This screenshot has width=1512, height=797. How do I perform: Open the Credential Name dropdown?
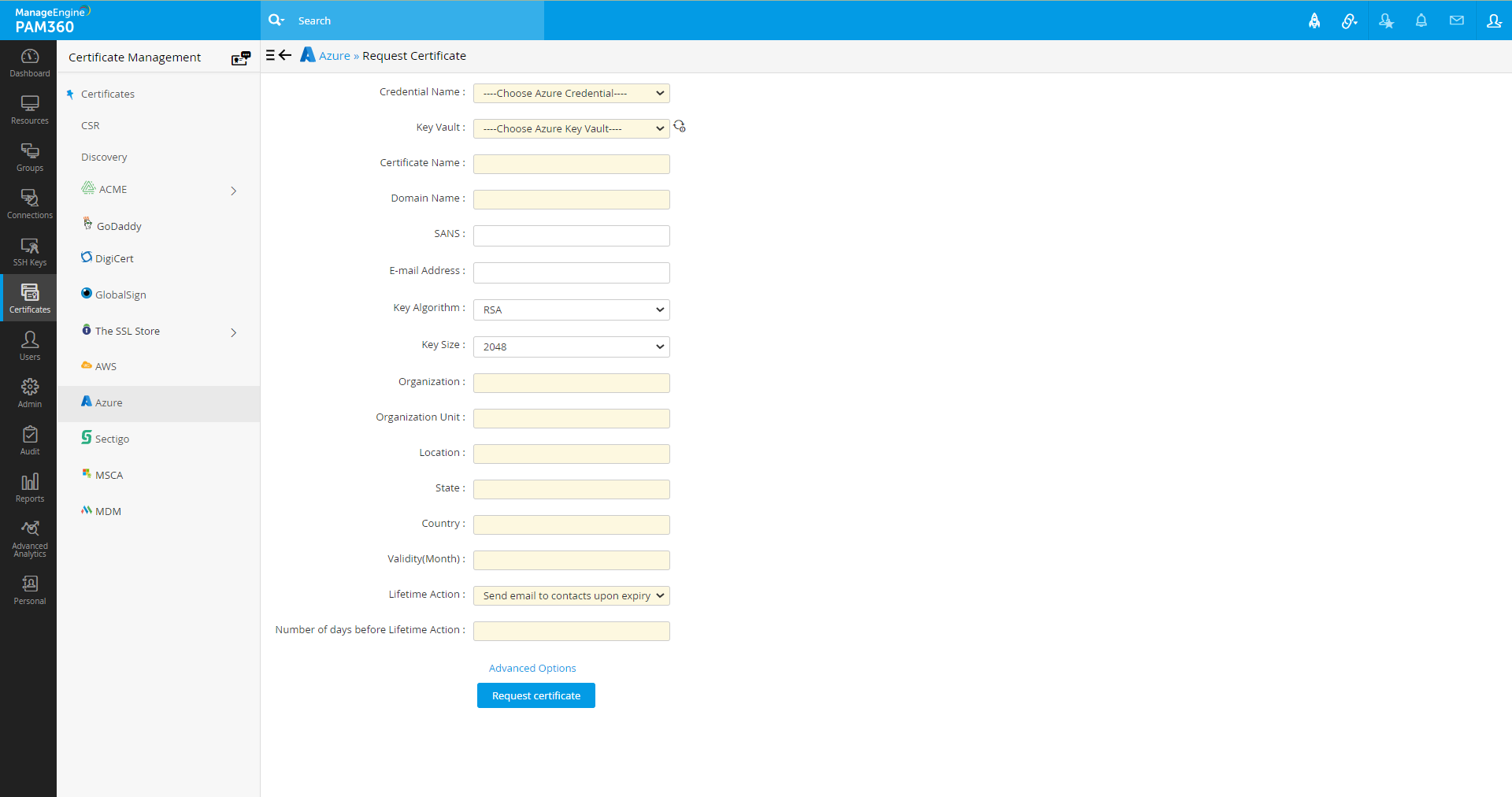coord(571,93)
